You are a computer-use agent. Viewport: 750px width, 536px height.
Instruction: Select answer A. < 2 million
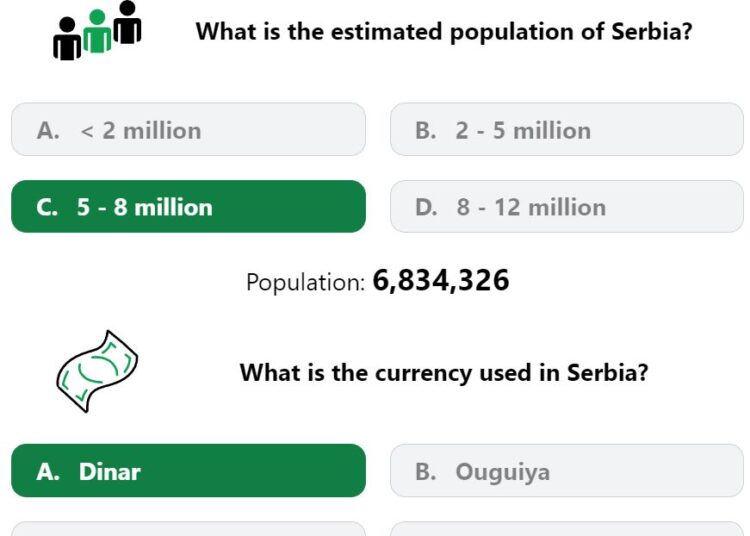(x=188, y=129)
